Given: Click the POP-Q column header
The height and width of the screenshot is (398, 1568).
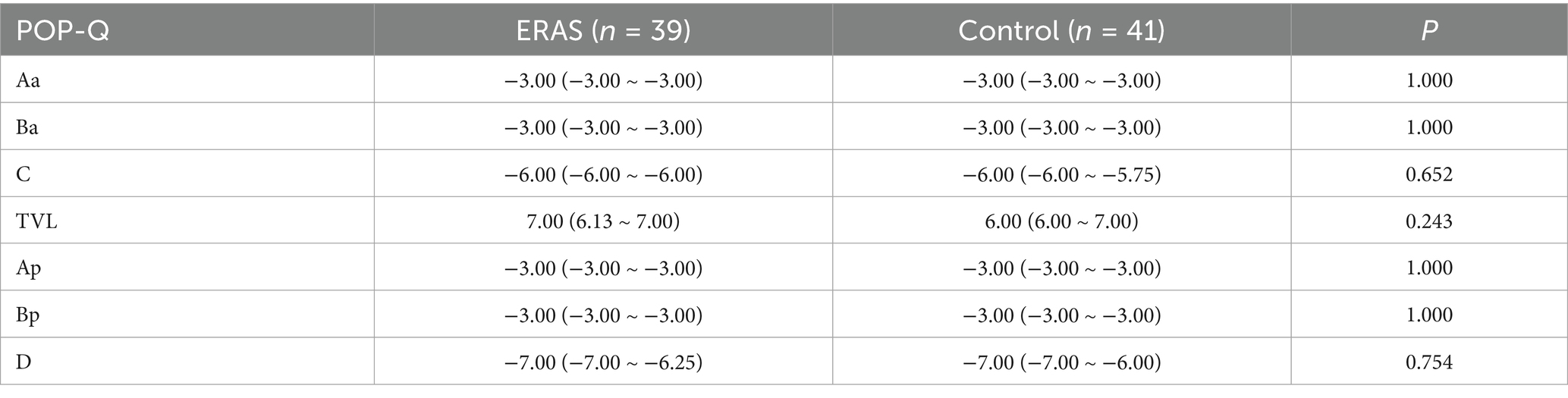Looking at the screenshot, I should click(x=63, y=30).
